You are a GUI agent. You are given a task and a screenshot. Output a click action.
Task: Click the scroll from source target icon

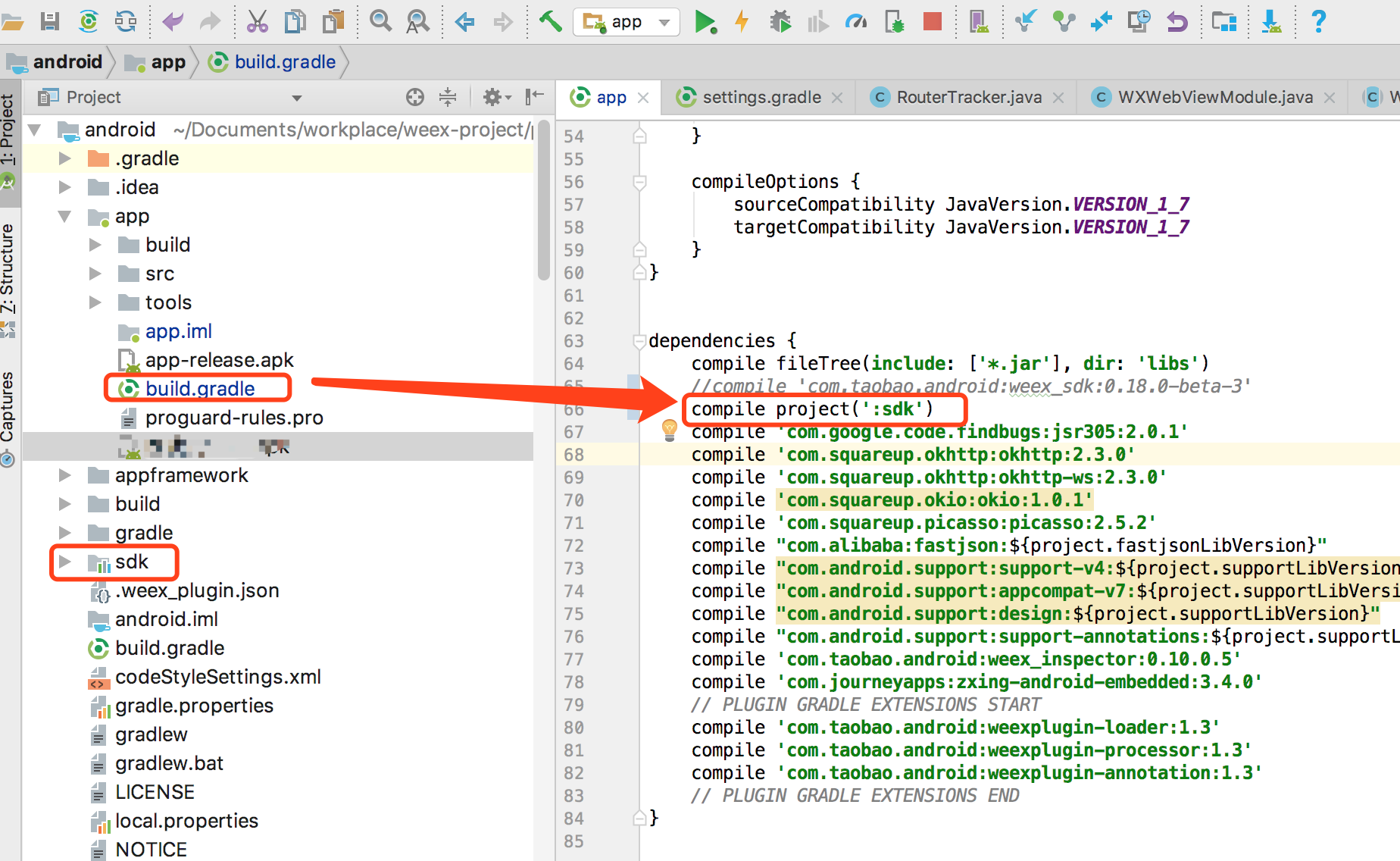pyautogui.click(x=414, y=97)
